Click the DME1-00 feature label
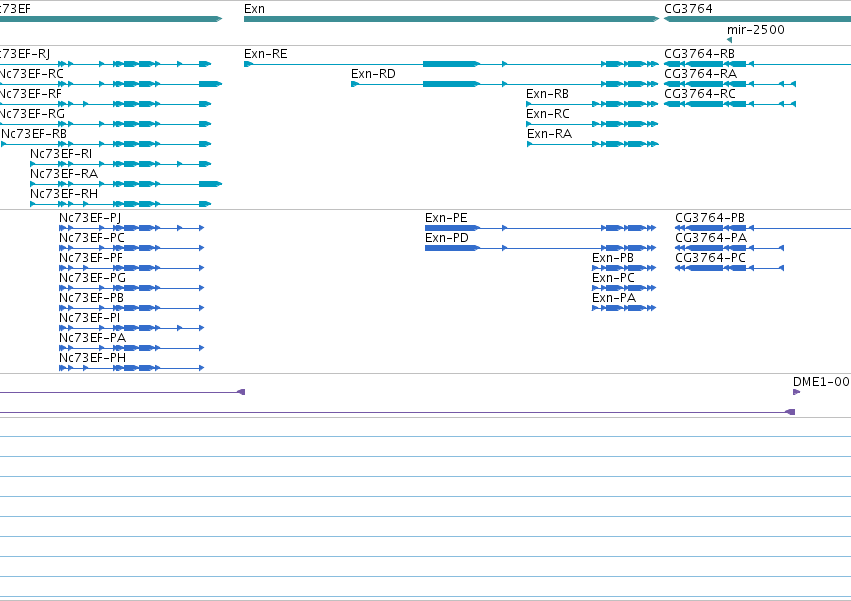The width and height of the screenshot is (851, 601). coord(821,382)
